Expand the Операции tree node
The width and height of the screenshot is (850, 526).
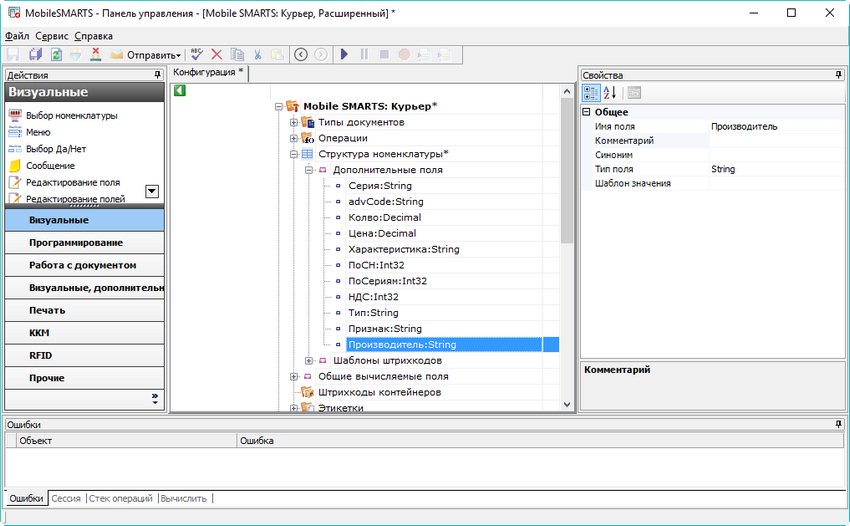[x=293, y=138]
